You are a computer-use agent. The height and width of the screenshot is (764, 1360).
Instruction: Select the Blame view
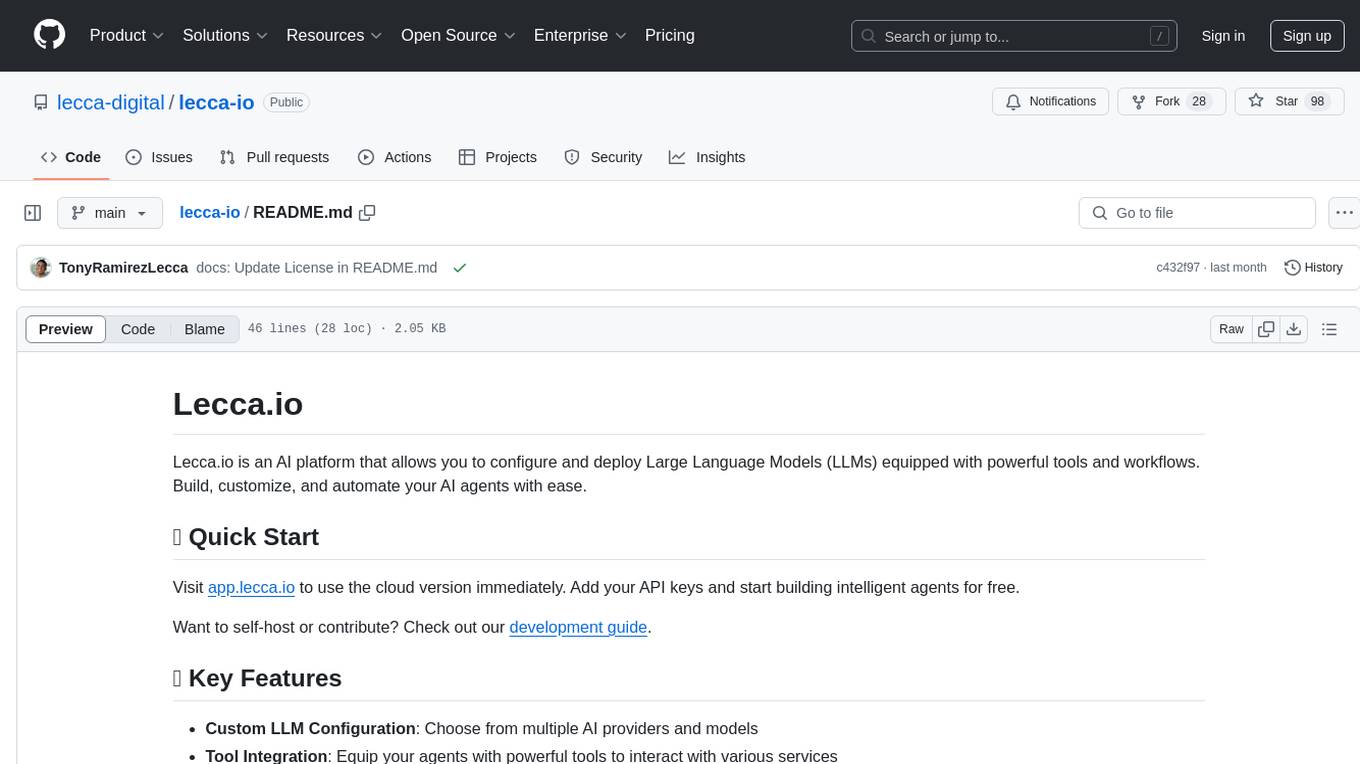[x=204, y=329]
